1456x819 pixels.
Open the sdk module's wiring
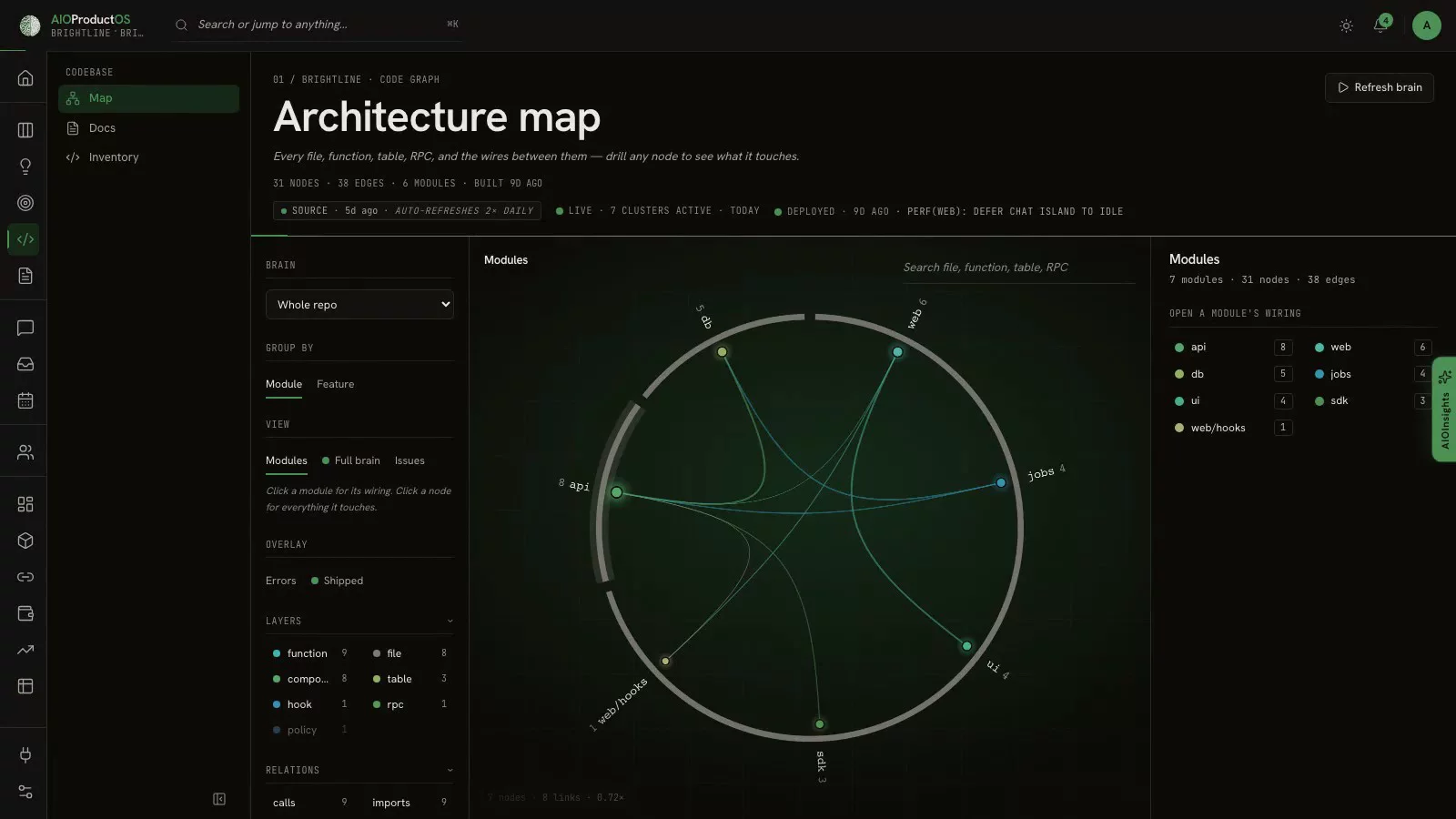(x=1373, y=400)
